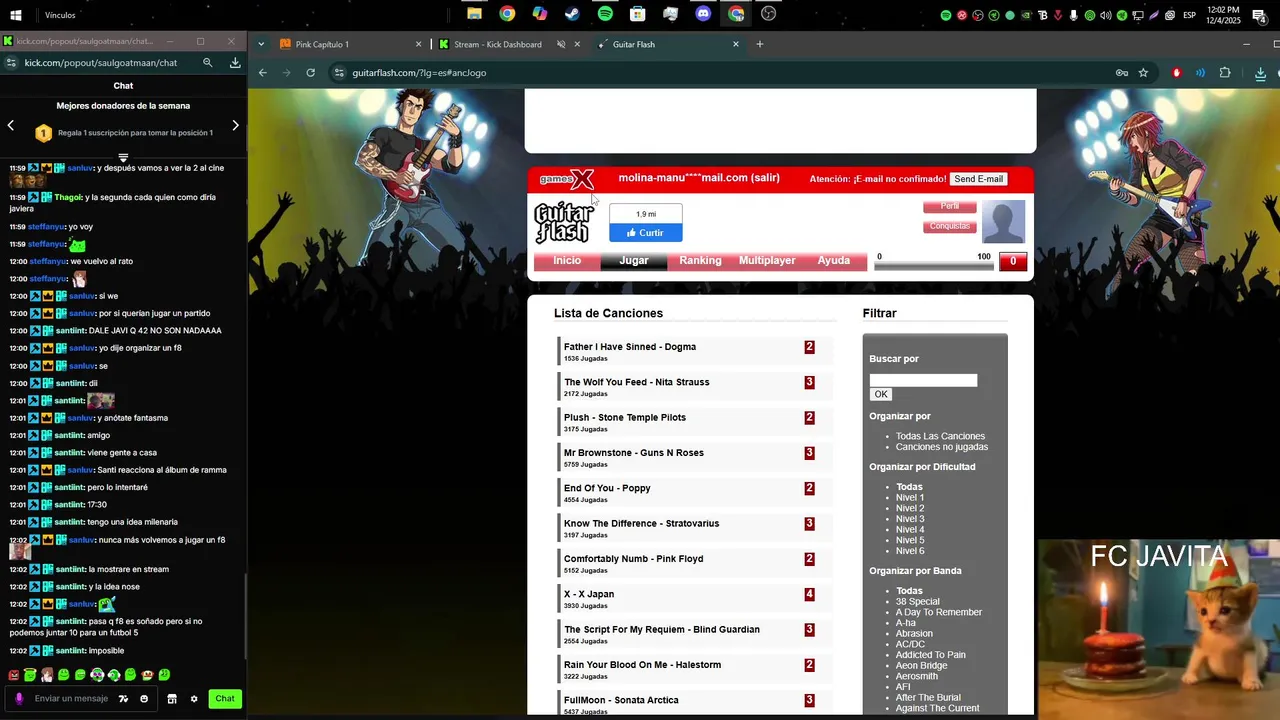Switch to the Jugar tab

click(634, 261)
